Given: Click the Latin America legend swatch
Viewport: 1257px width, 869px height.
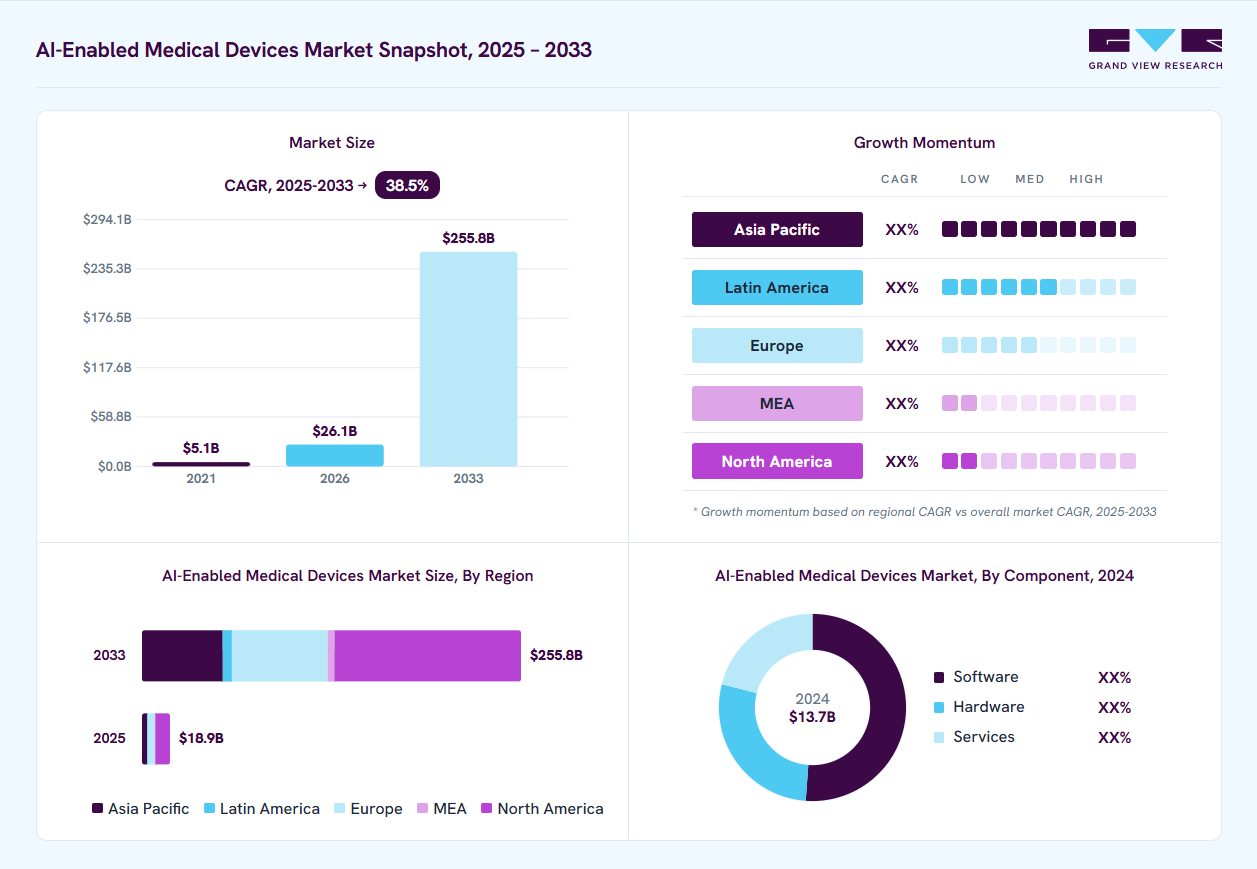Looking at the screenshot, I should pyautogui.click(x=209, y=808).
